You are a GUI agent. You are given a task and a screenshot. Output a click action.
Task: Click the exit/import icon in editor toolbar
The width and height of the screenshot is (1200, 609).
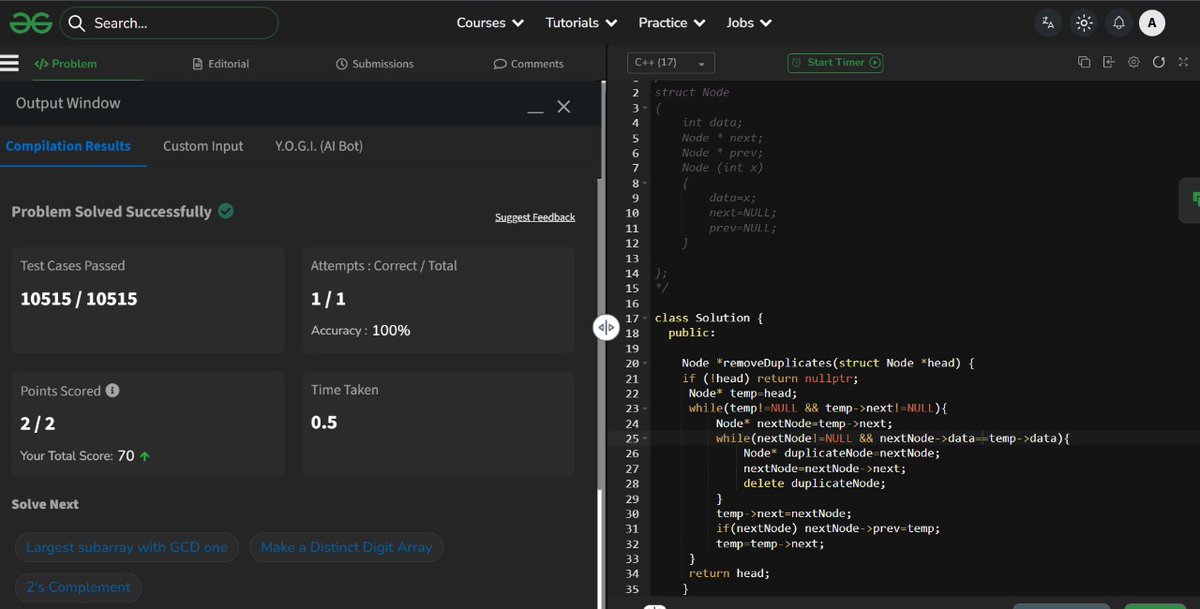point(1109,62)
